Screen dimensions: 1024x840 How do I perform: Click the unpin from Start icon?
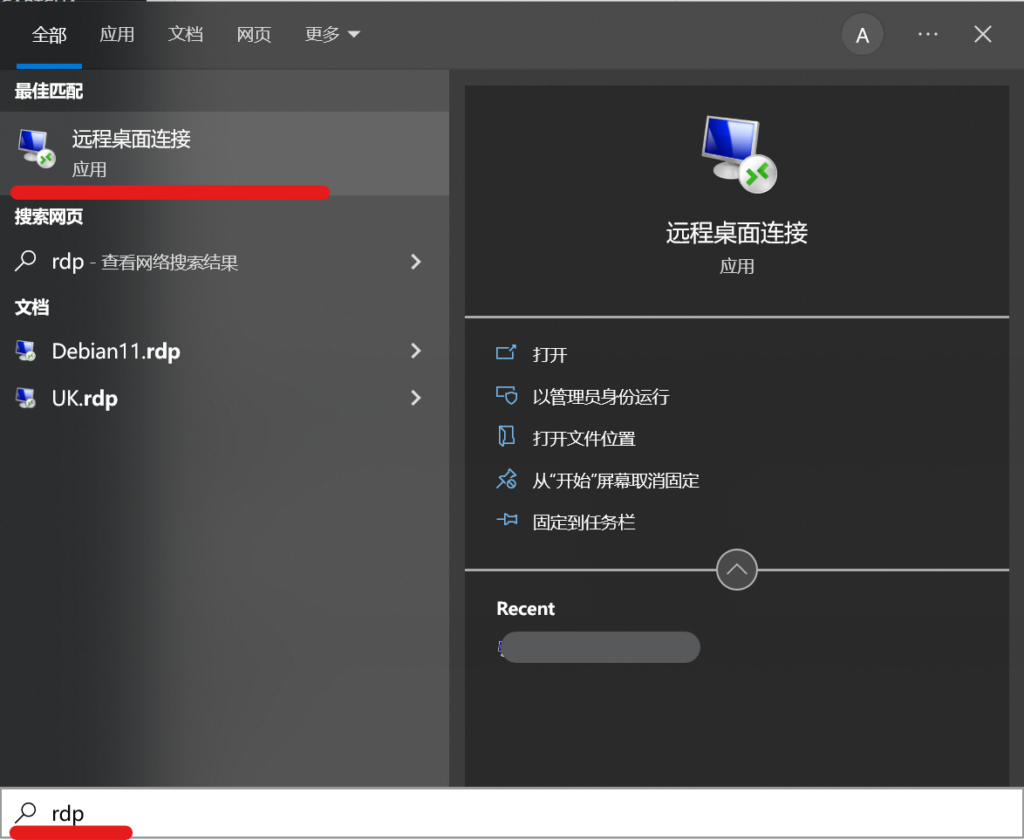click(506, 479)
